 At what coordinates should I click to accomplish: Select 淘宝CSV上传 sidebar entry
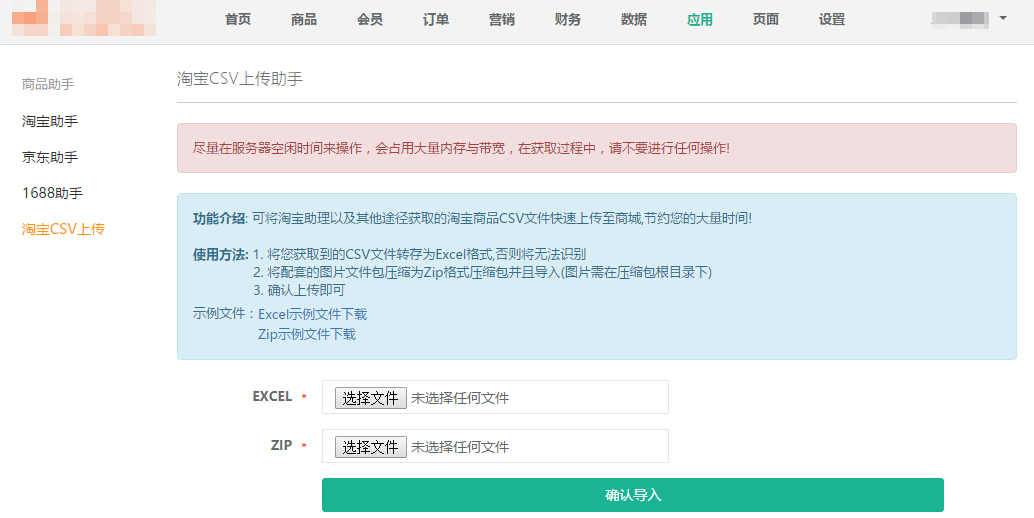(63, 229)
